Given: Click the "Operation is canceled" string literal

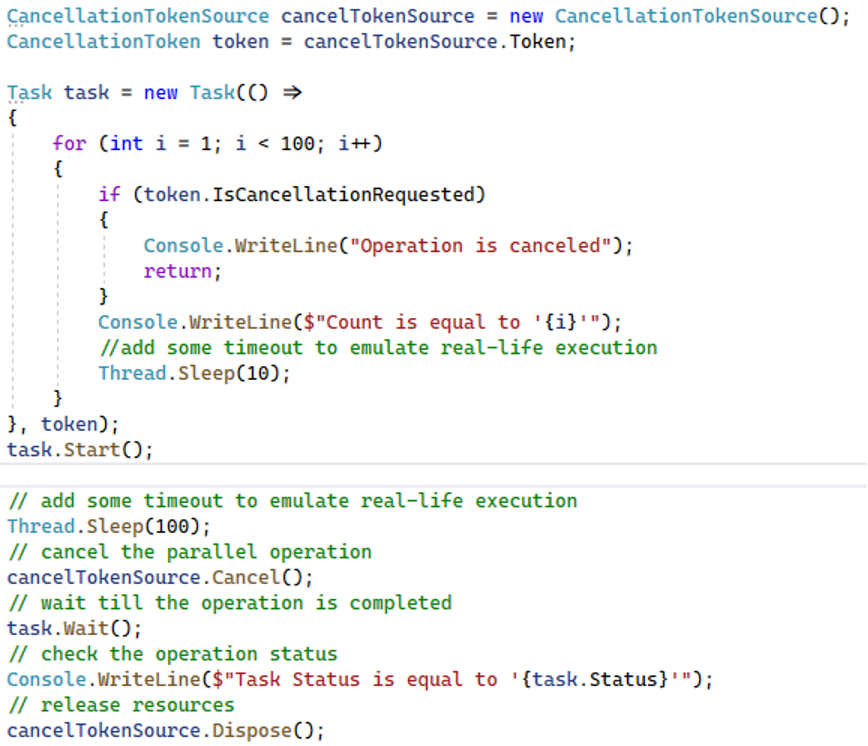Looking at the screenshot, I should tap(480, 245).
